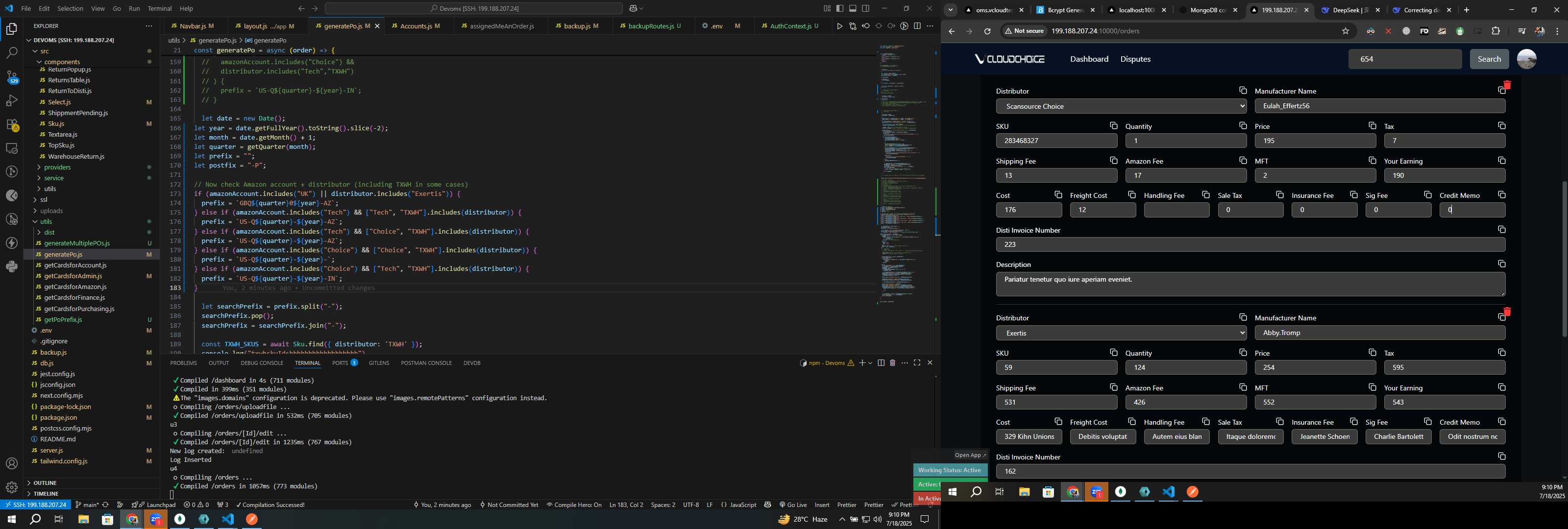This screenshot has width=1568, height=529.
Task: Expand the providers folder
Action: pyautogui.click(x=57, y=167)
